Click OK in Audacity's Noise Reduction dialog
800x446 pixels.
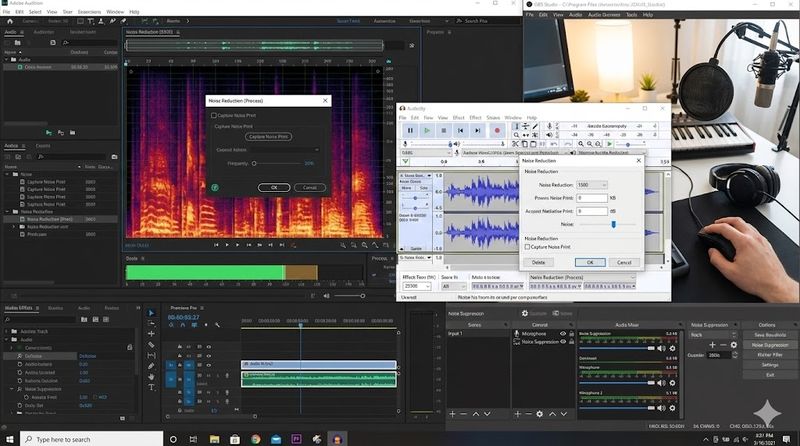click(x=589, y=262)
